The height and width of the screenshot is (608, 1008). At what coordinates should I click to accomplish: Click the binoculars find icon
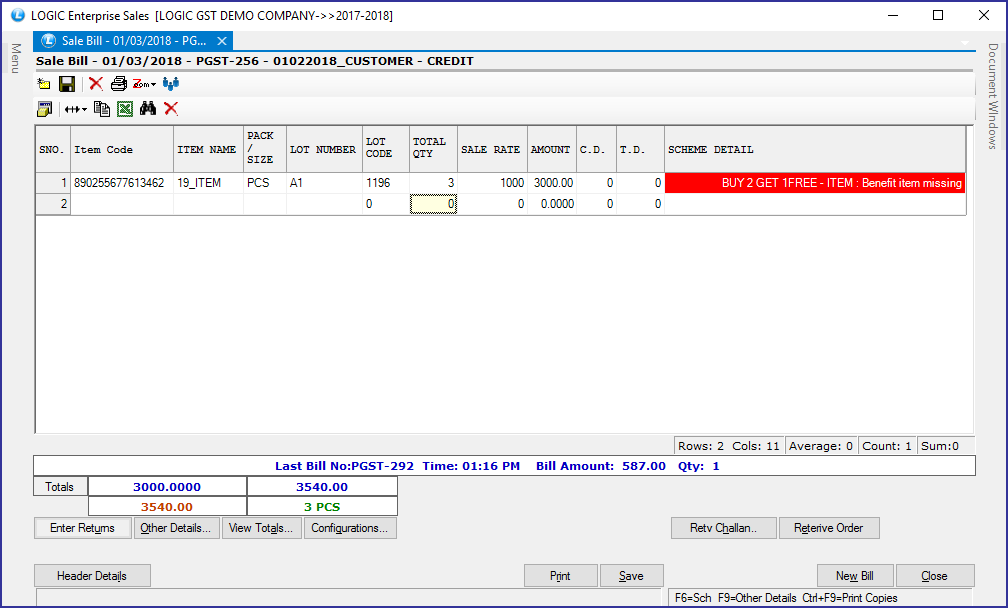pos(148,109)
